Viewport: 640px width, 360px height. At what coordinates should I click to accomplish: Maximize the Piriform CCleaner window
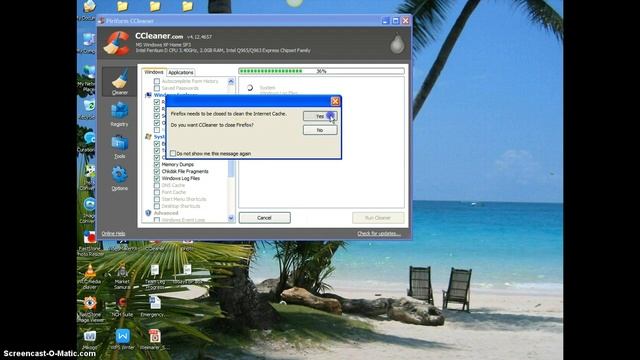click(x=395, y=20)
